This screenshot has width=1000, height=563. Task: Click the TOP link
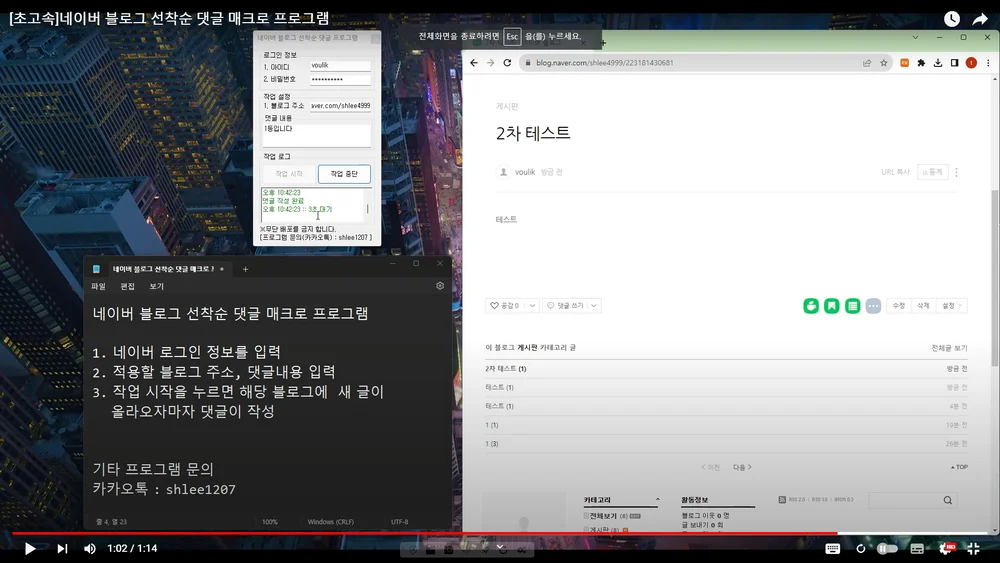point(959,467)
